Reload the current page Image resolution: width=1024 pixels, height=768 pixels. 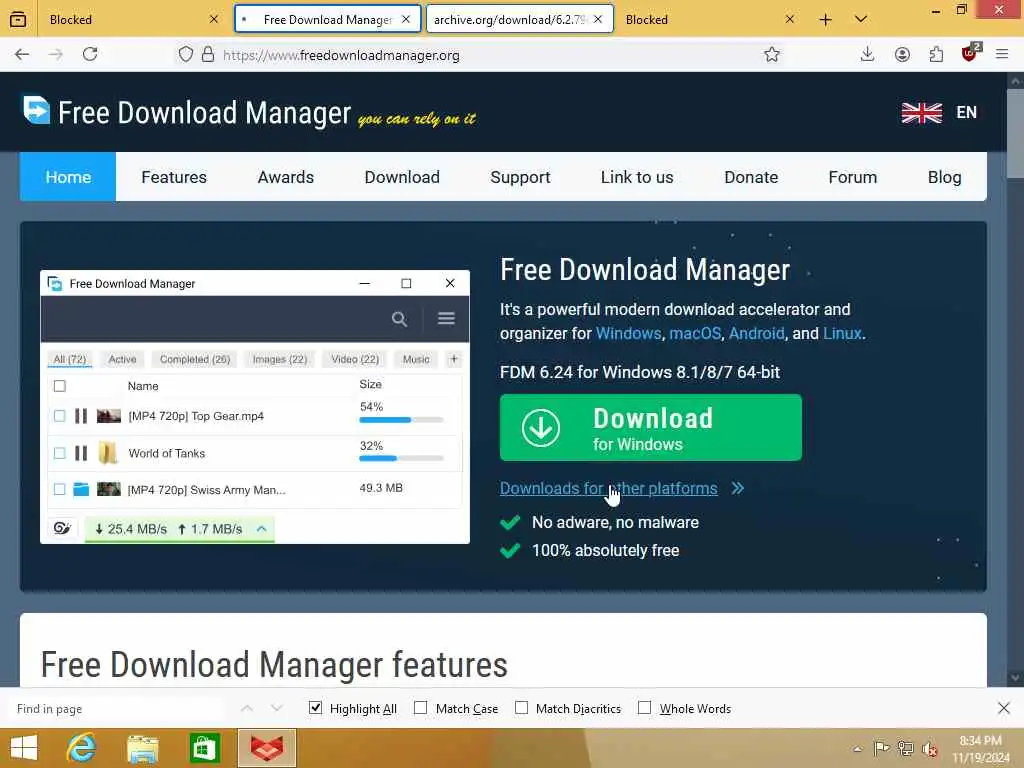click(x=90, y=55)
